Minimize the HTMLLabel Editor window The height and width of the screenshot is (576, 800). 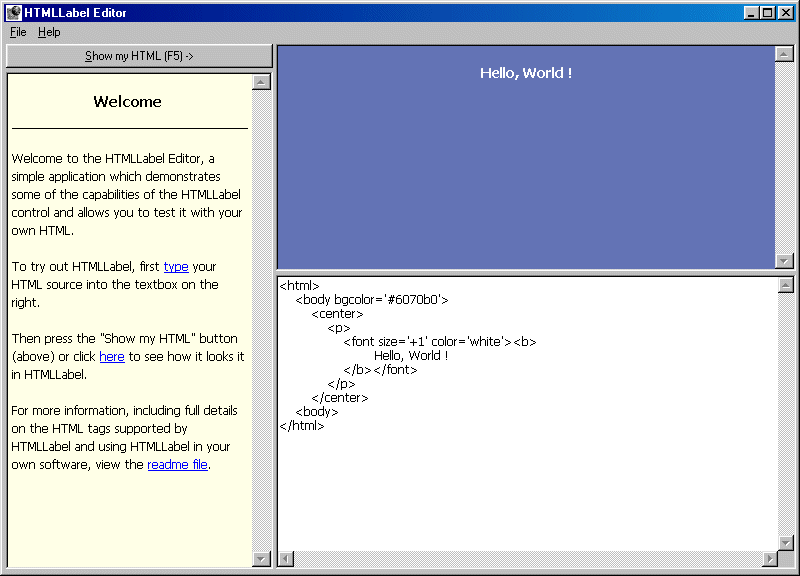point(752,13)
